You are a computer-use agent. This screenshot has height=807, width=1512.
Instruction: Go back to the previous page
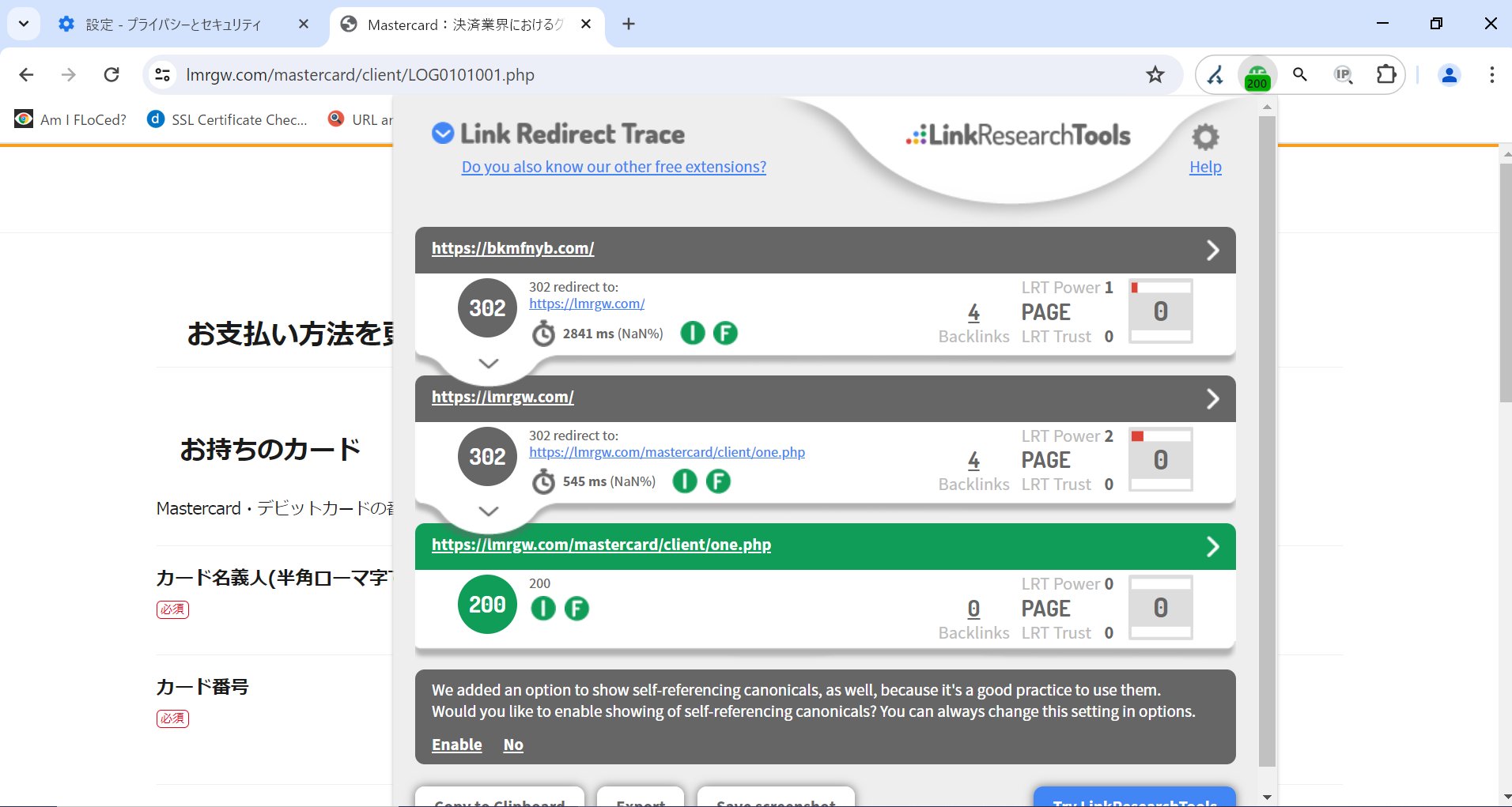click(26, 75)
